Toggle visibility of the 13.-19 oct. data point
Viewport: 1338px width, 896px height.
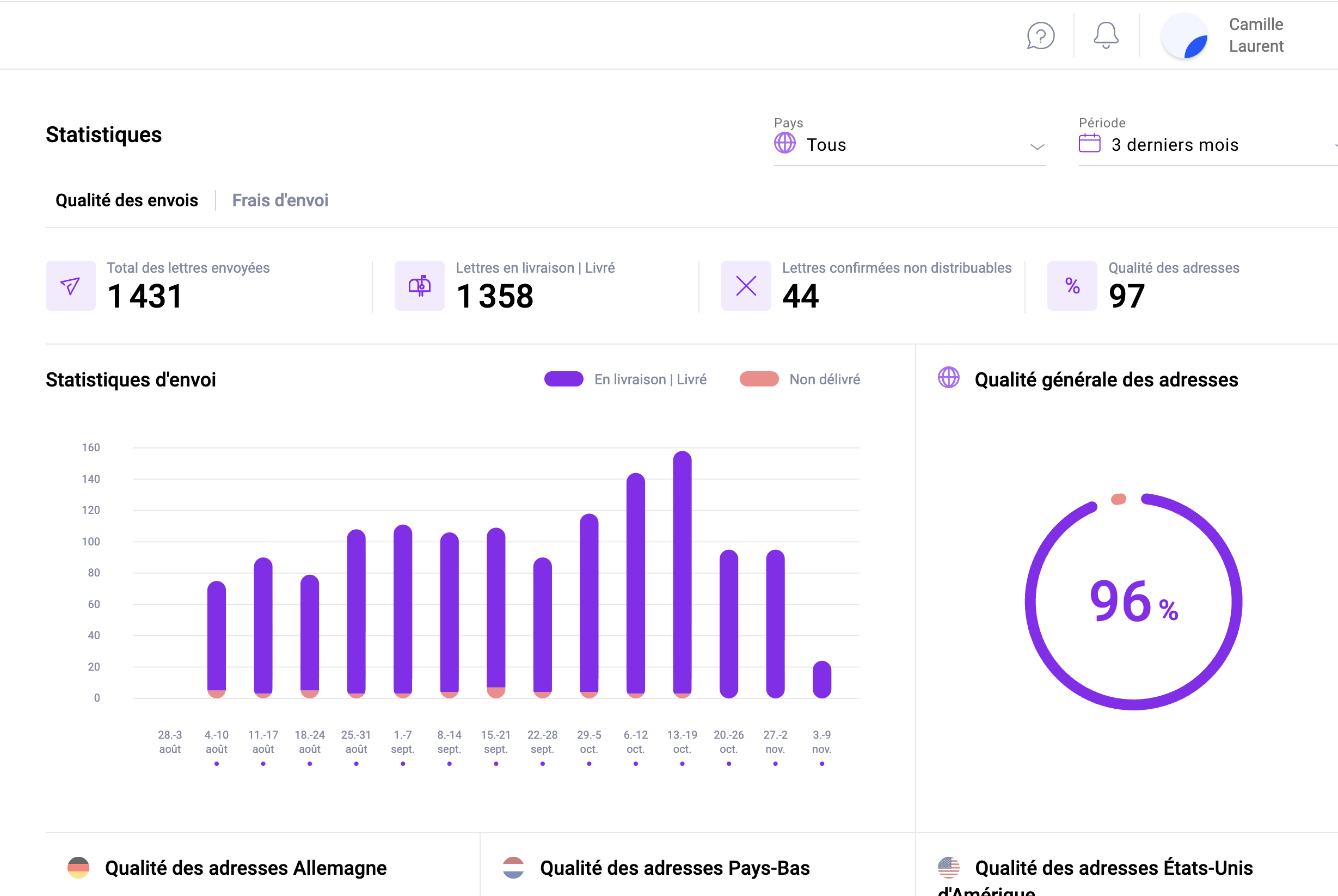[x=682, y=763]
